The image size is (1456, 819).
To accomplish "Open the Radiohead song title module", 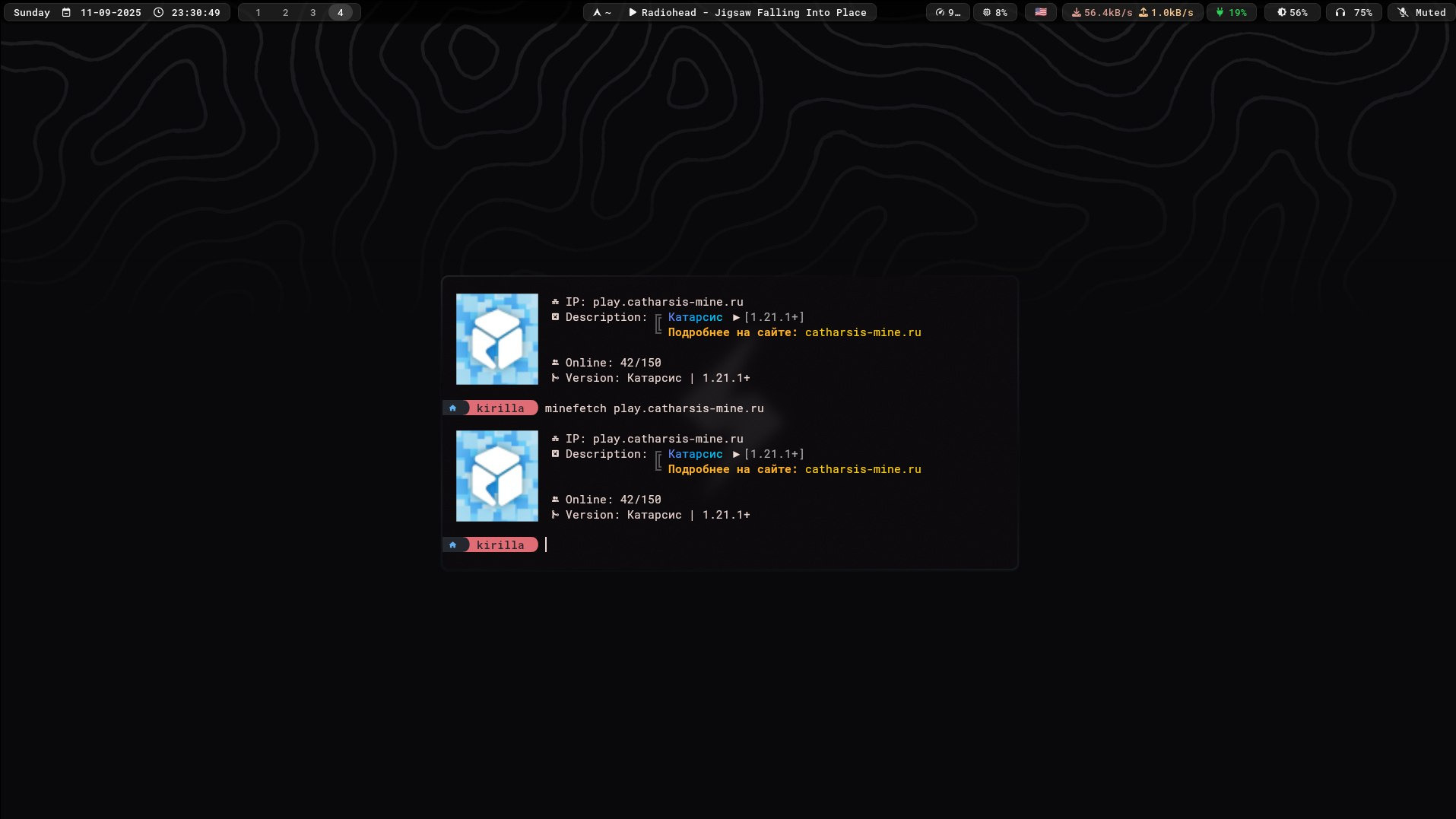I will (x=753, y=12).
